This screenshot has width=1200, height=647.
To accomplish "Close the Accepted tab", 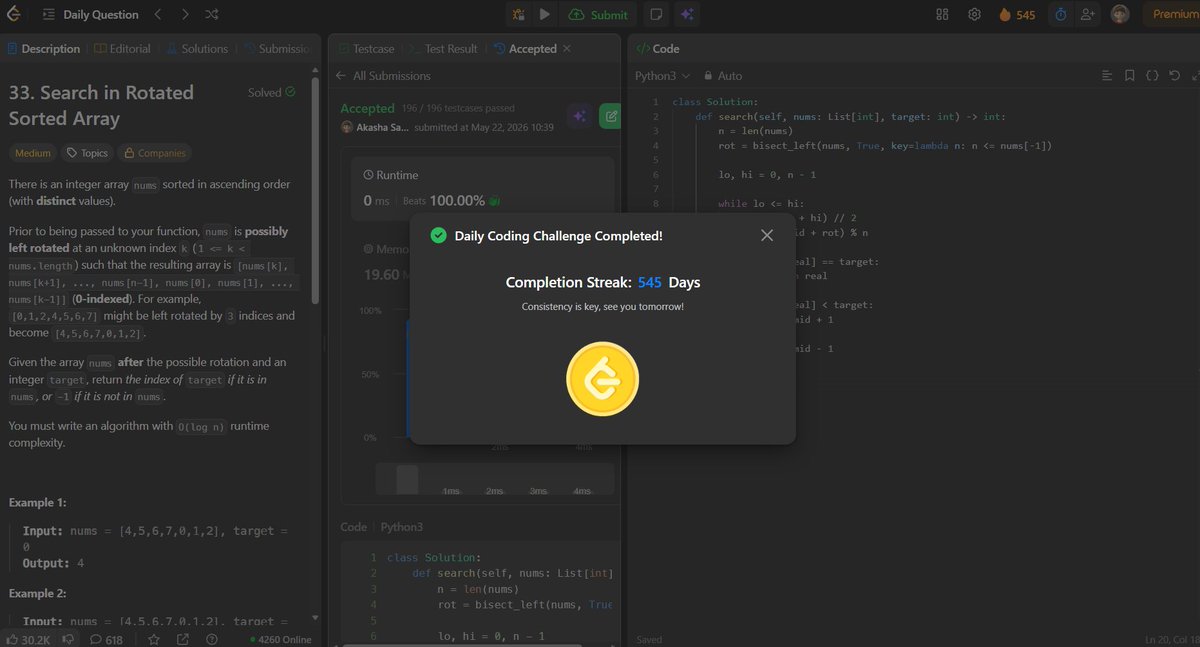I will 567,48.
